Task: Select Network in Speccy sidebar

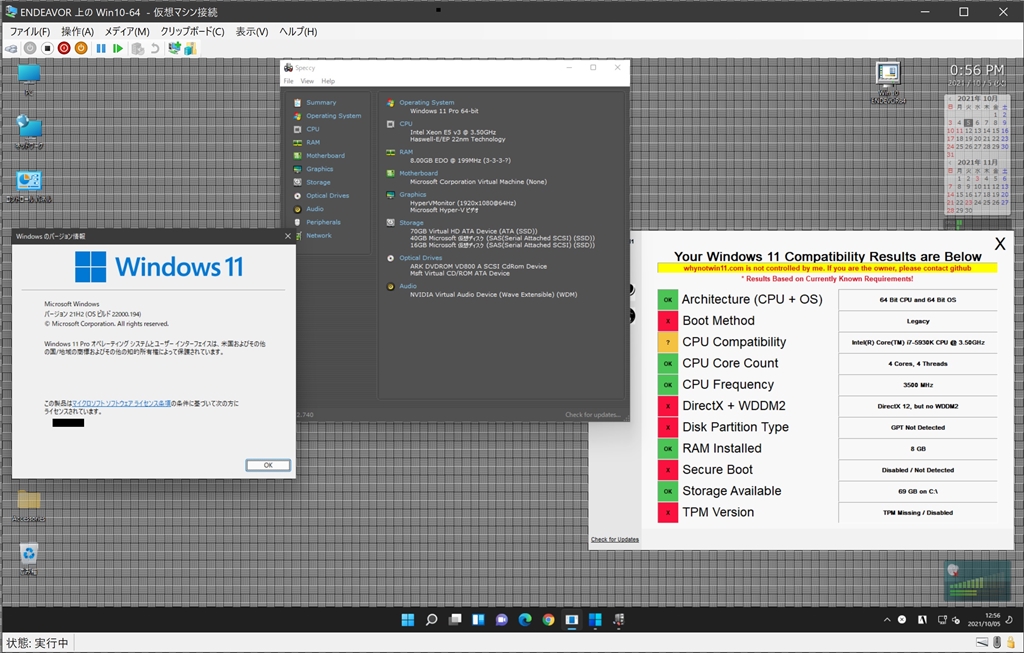Action: (319, 235)
